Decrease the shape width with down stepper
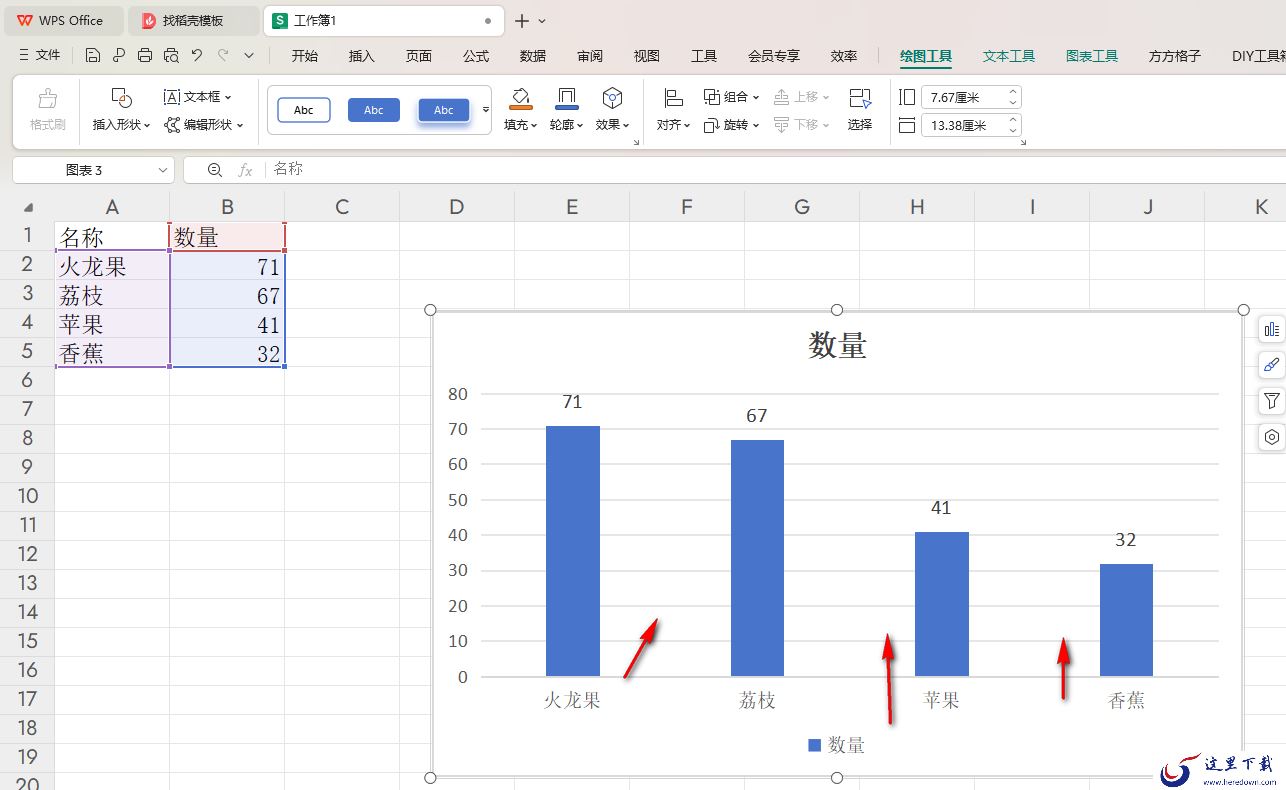The image size is (1286, 790). click(x=1013, y=130)
